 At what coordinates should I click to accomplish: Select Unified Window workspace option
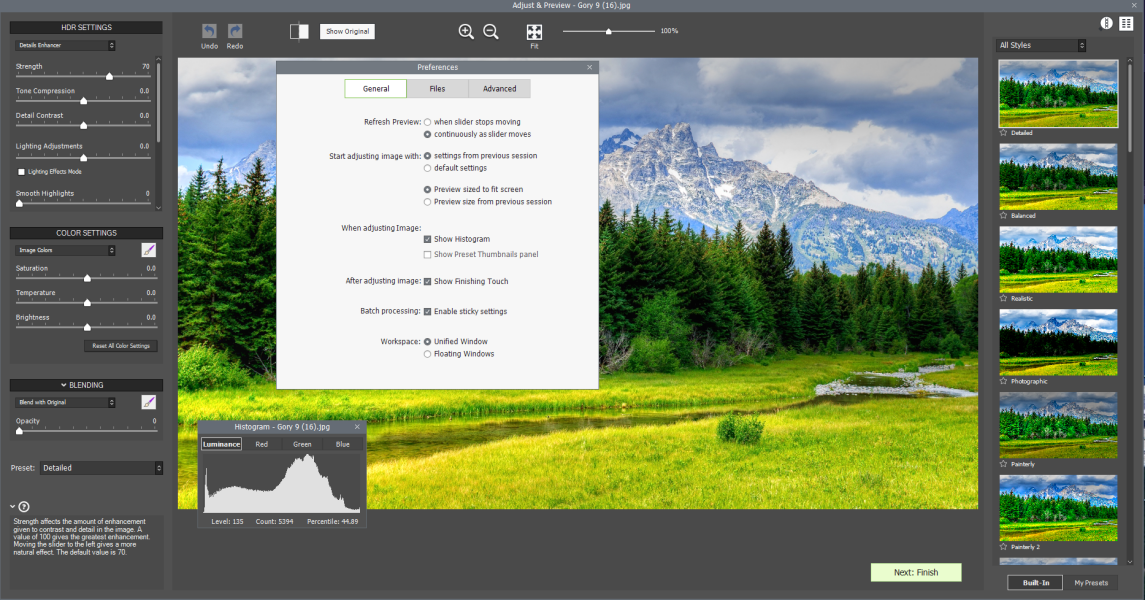pos(427,342)
